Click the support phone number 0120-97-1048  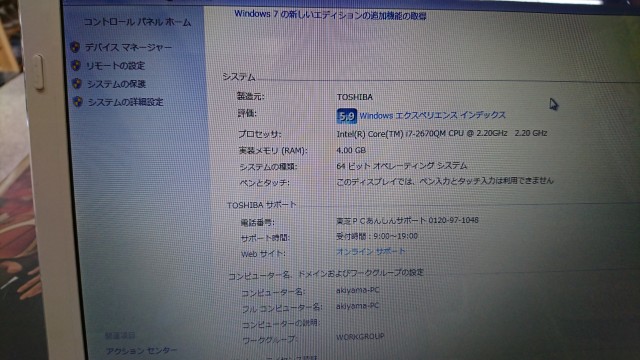tap(453, 220)
